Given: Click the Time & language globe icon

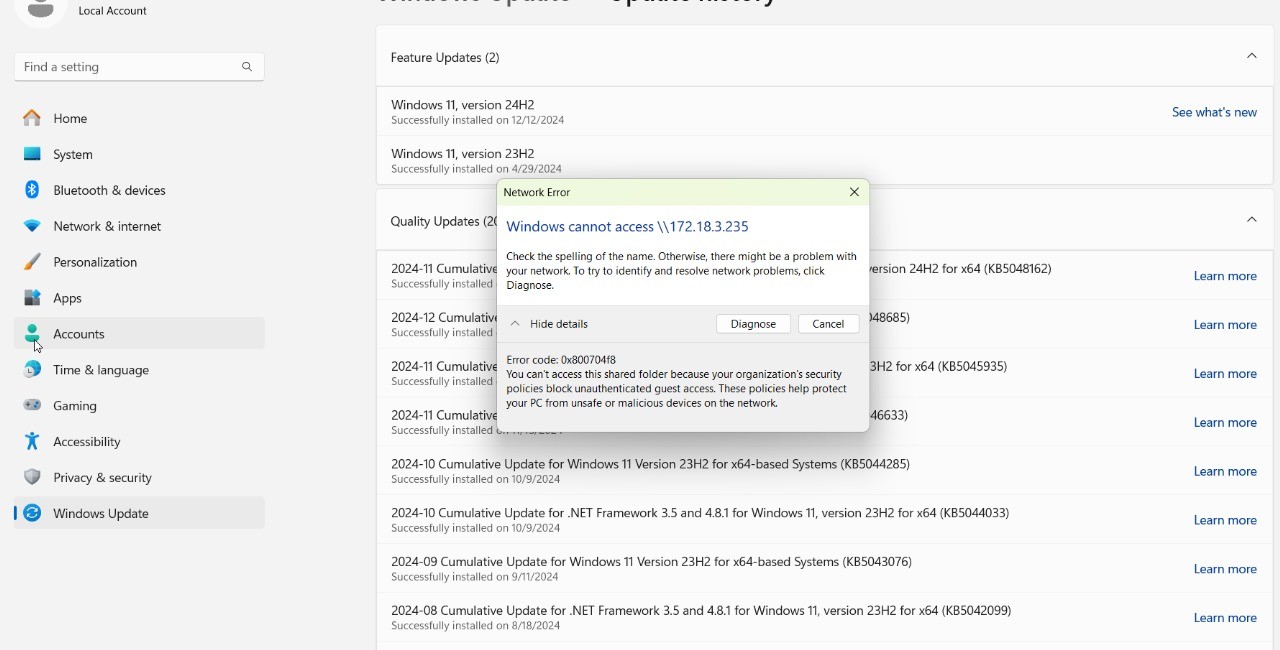Looking at the screenshot, I should [32, 370].
